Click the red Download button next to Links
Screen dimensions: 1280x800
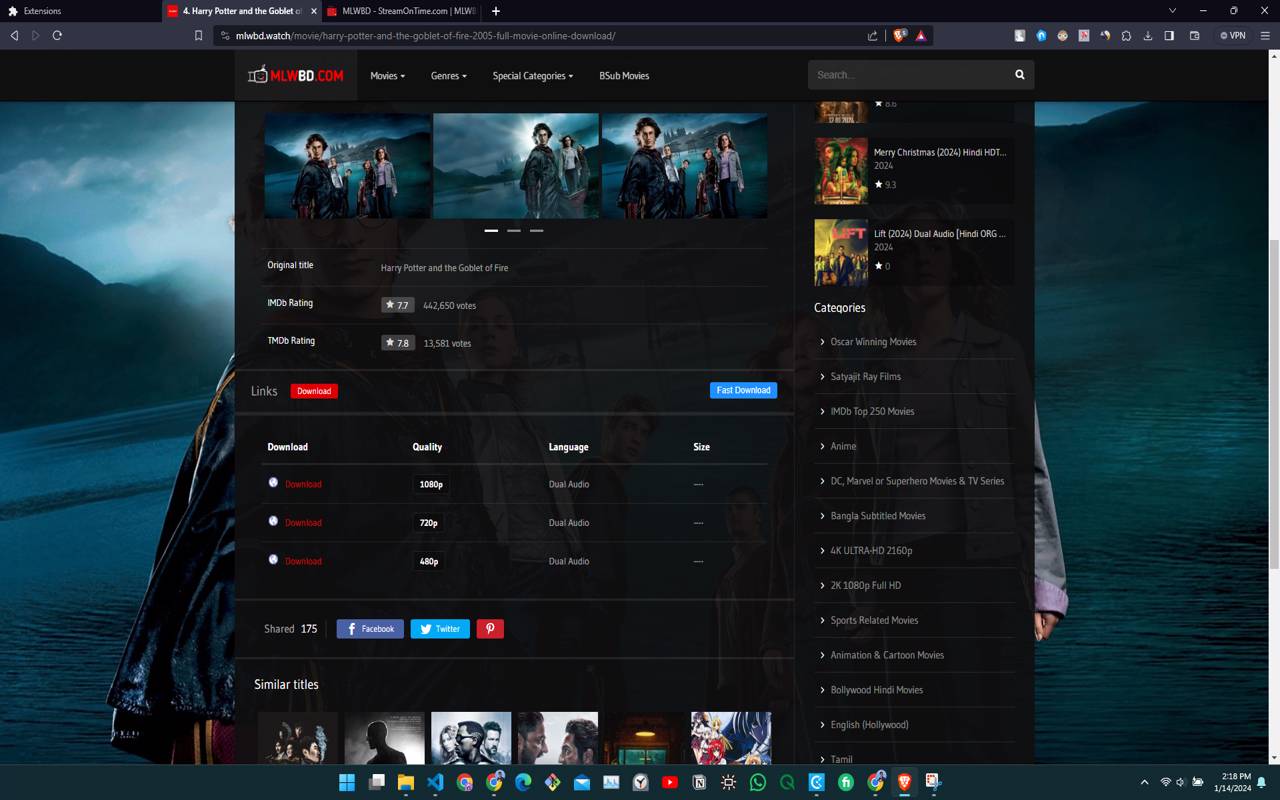tap(314, 391)
